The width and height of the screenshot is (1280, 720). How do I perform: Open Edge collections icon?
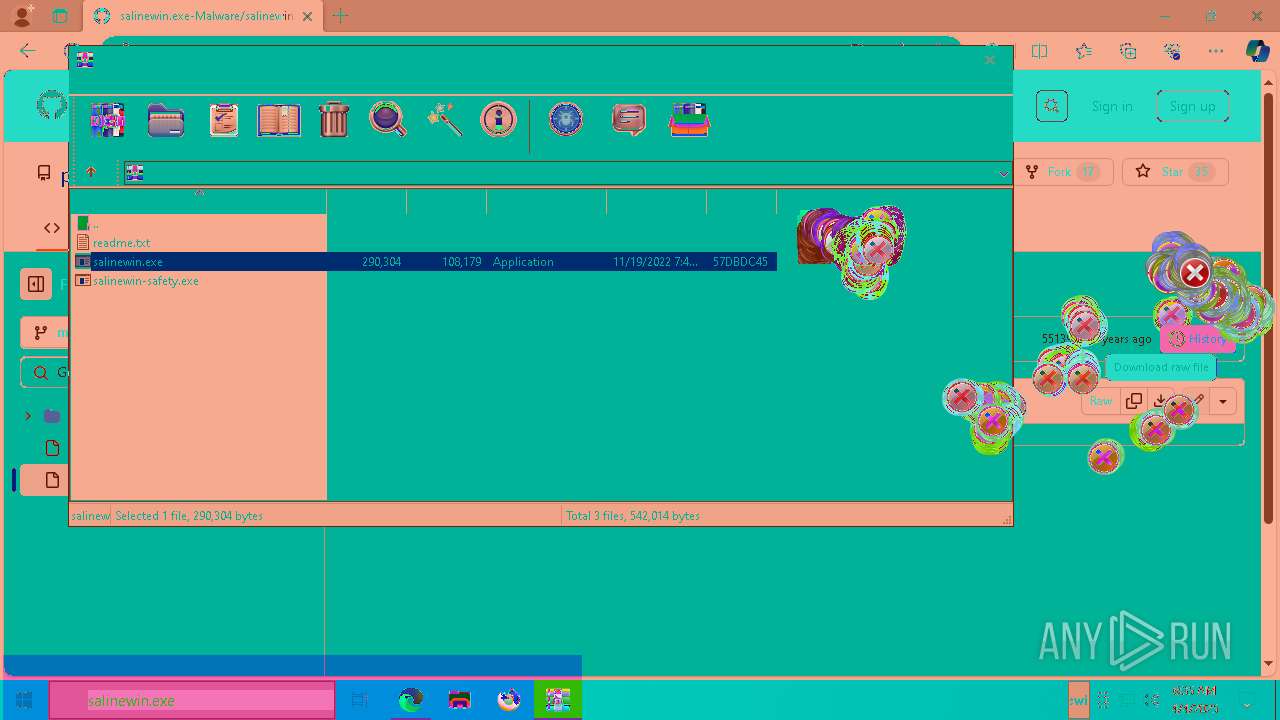click(1128, 51)
